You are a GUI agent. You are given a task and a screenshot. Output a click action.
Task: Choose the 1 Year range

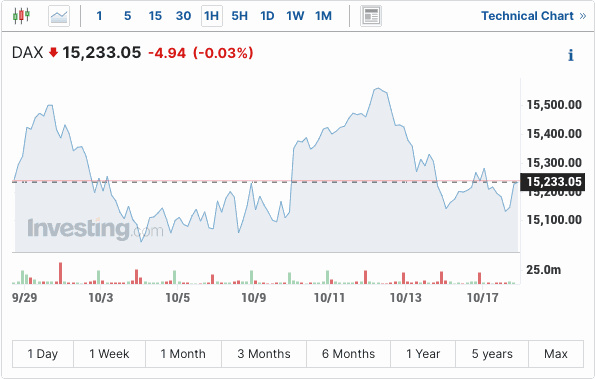(423, 354)
